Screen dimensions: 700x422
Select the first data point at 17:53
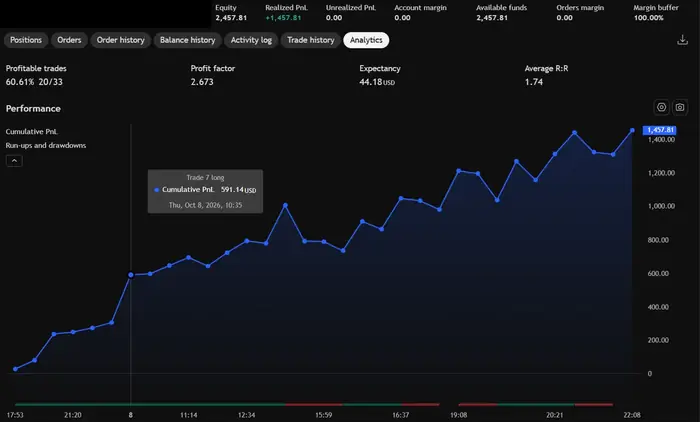16,369
